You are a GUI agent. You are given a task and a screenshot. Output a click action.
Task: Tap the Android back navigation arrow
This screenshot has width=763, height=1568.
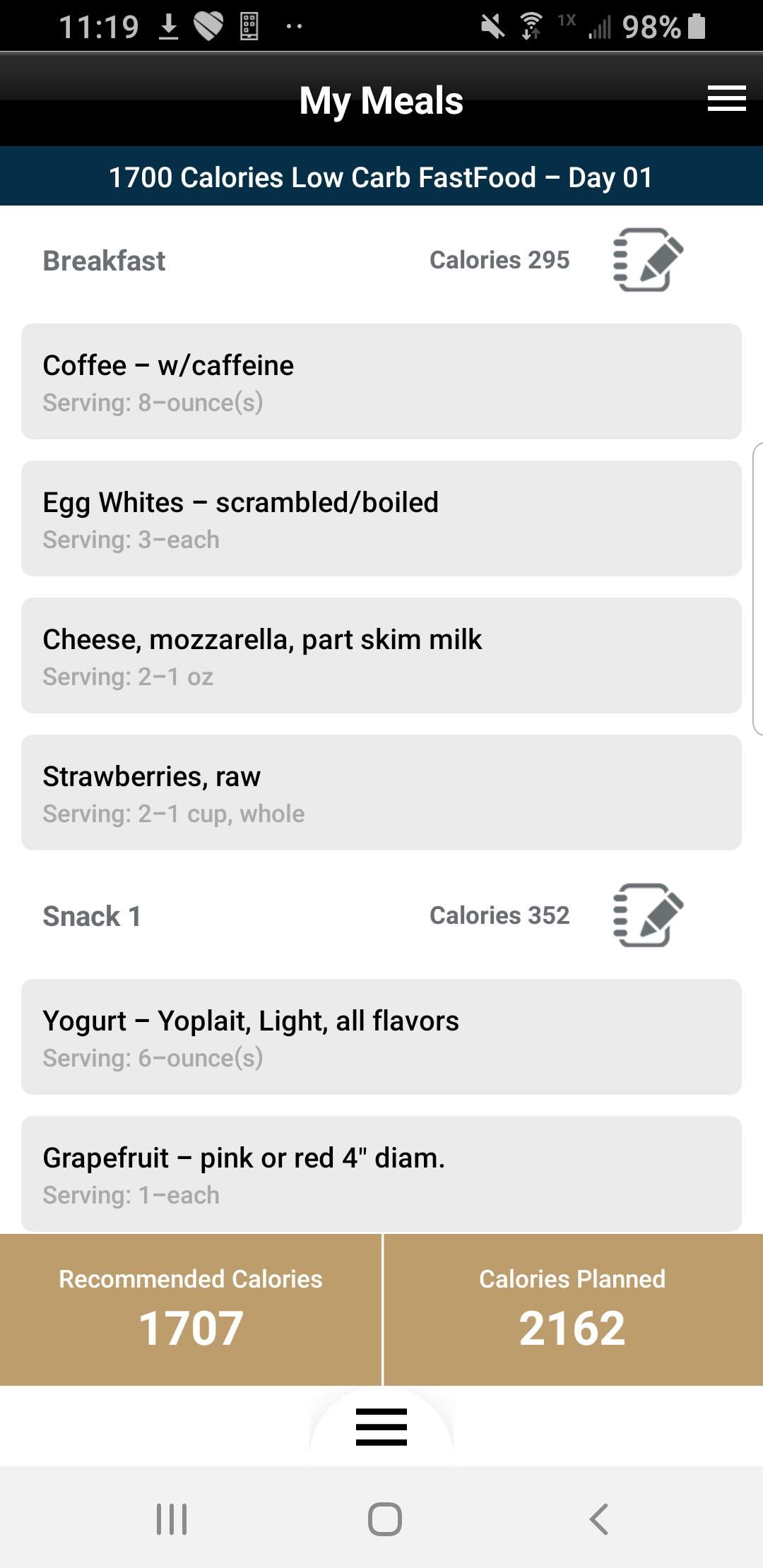tap(599, 1519)
